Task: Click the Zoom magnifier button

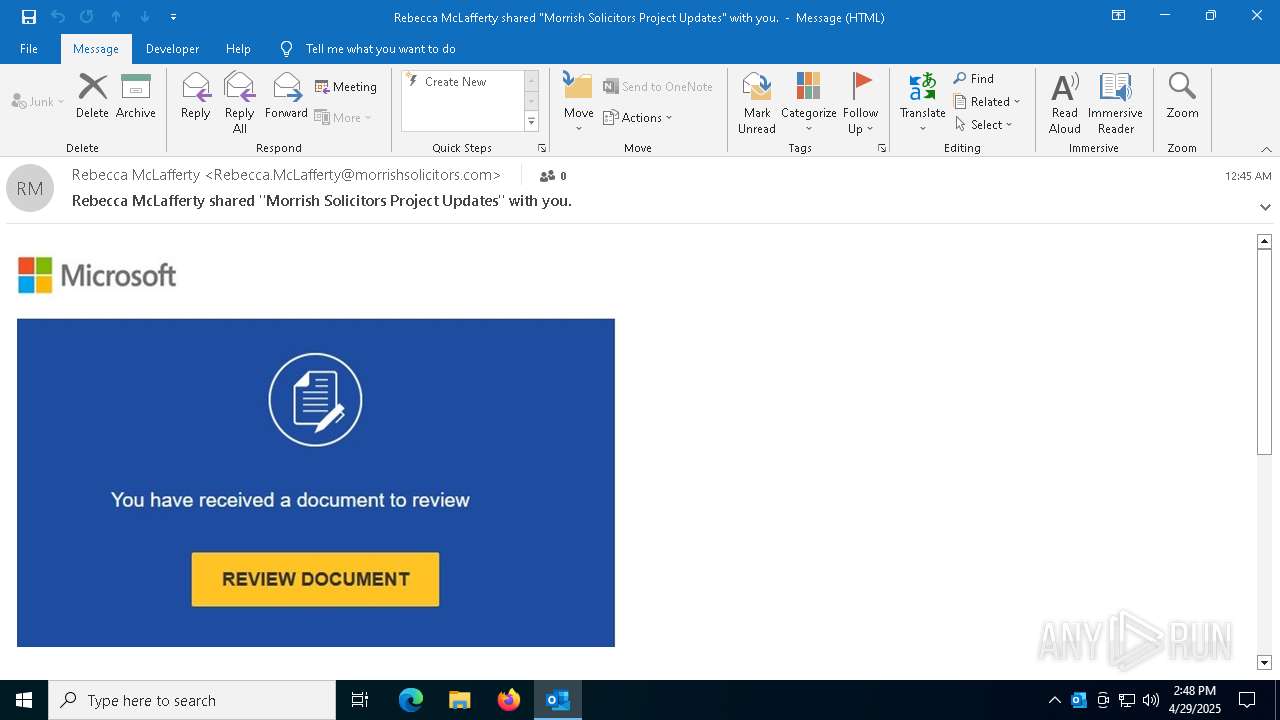Action: (1182, 97)
